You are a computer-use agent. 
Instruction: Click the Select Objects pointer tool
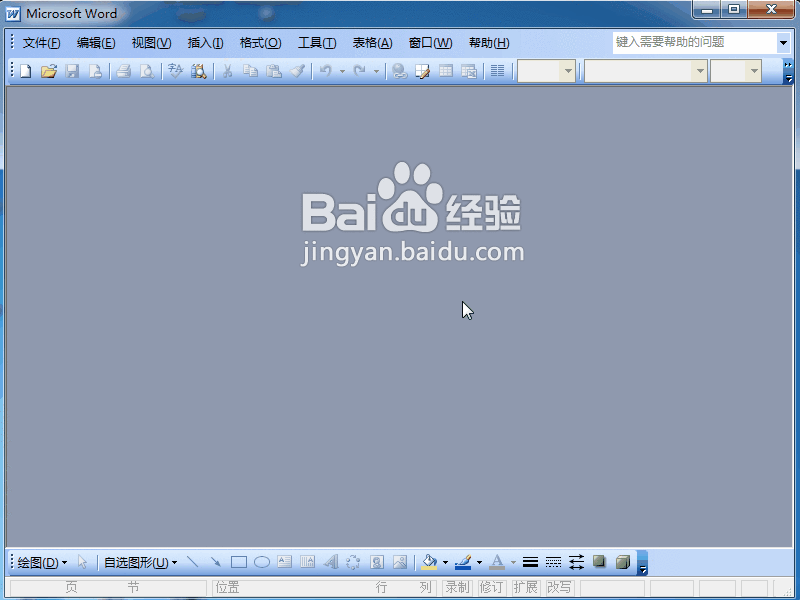(82, 562)
